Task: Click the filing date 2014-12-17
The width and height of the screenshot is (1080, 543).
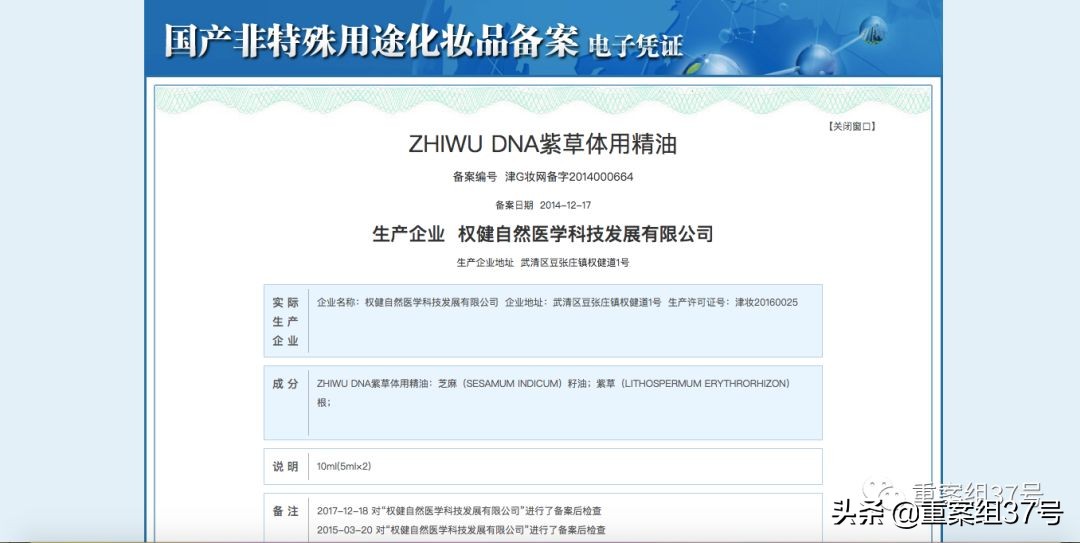Action: [x=565, y=205]
